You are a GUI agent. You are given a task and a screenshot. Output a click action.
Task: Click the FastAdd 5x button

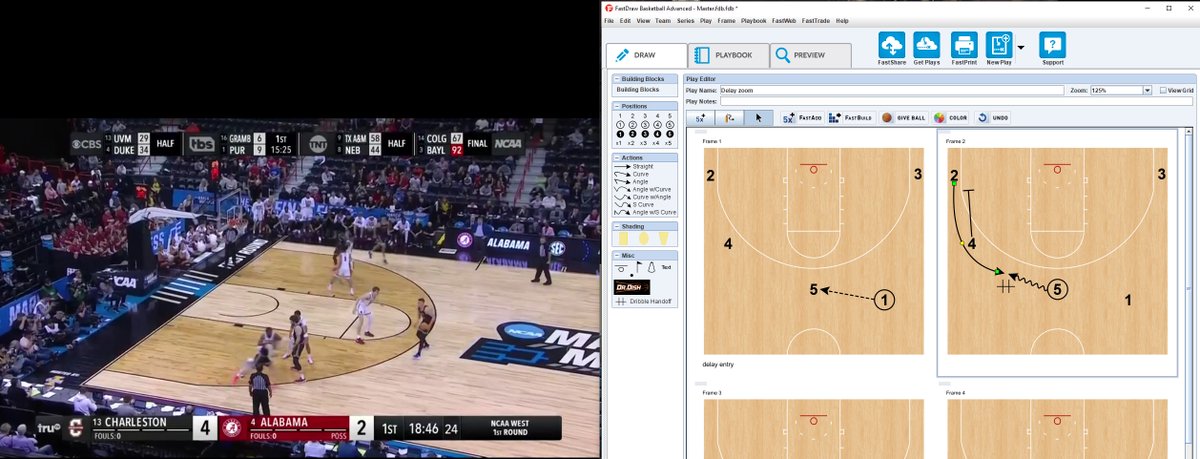(802, 118)
